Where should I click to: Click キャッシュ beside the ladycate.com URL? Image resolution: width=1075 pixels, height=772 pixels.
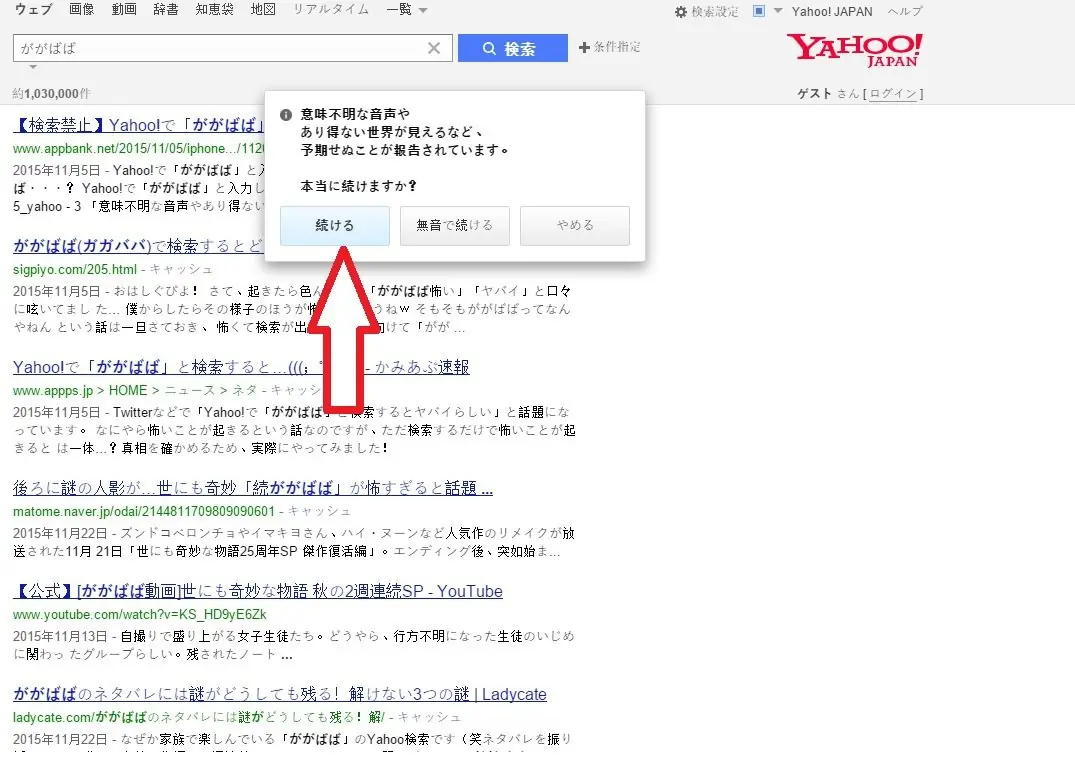[429, 717]
